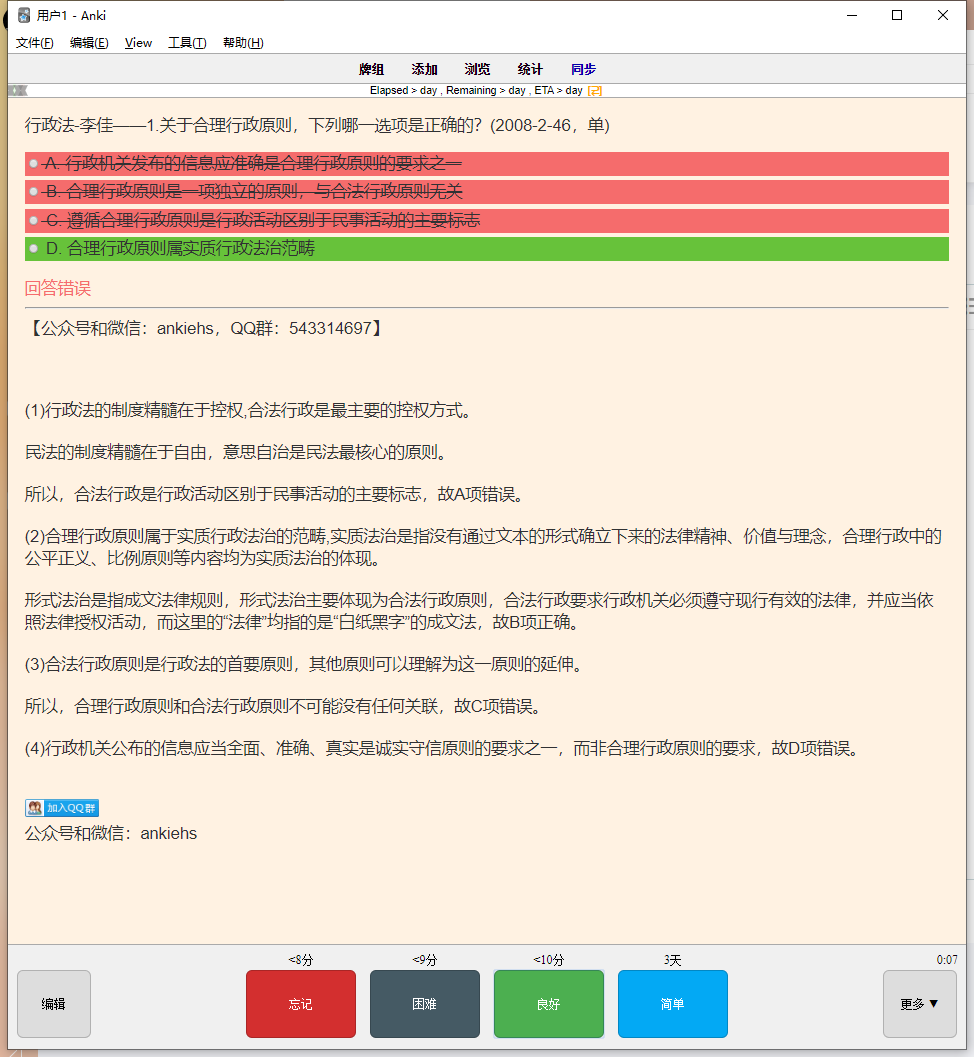The height and width of the screenshot is (1057, 974).
Task: Rate card as 困难
Action: point(425,1004)
